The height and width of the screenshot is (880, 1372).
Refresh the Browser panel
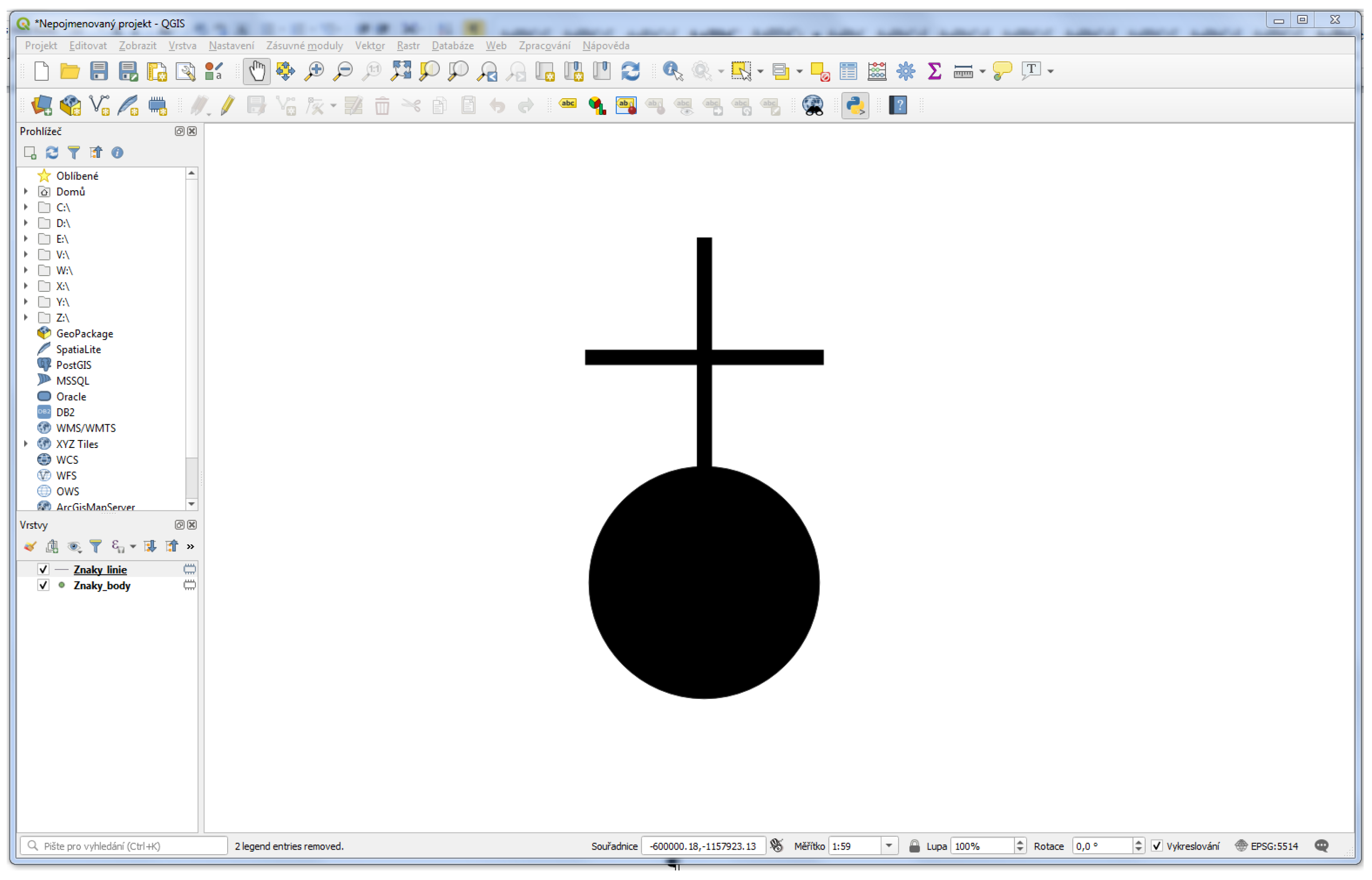pyautogui.click(x=52, y=153)
